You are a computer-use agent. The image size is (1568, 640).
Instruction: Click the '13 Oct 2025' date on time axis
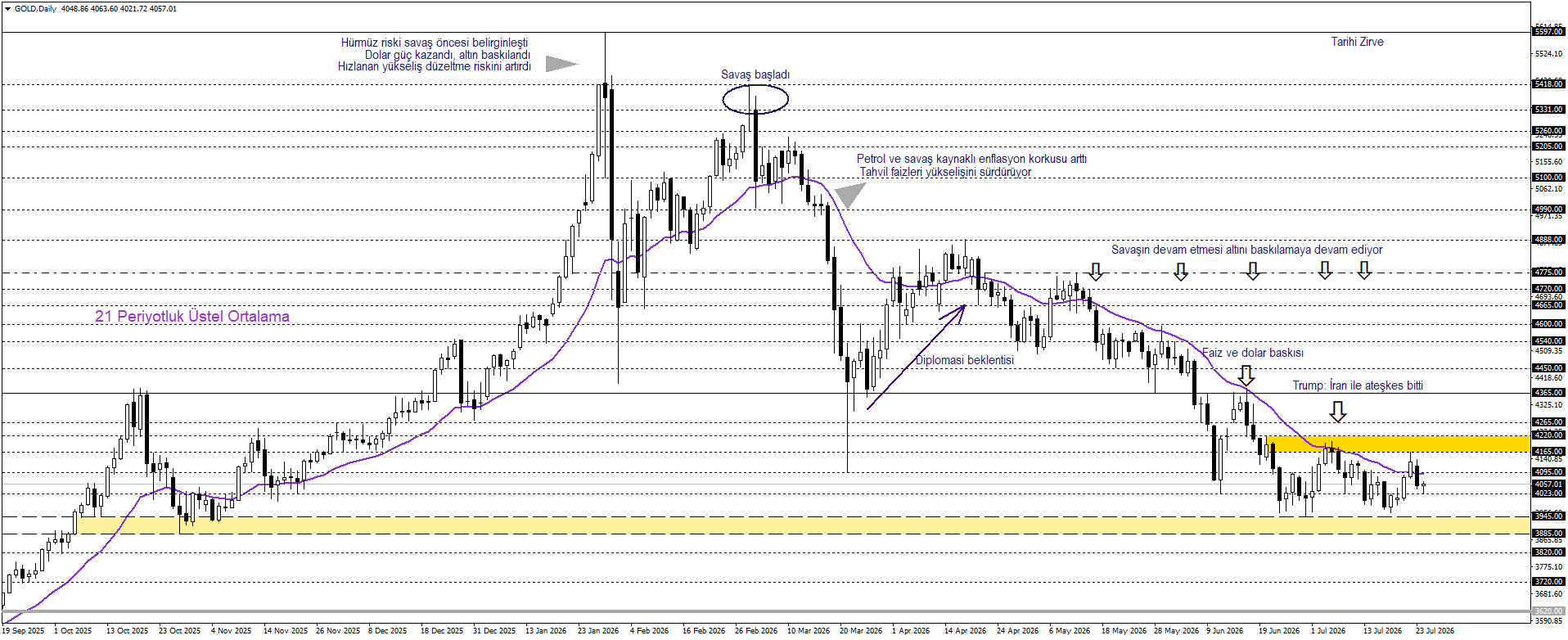pyautogui.click(x=128, y=631)
